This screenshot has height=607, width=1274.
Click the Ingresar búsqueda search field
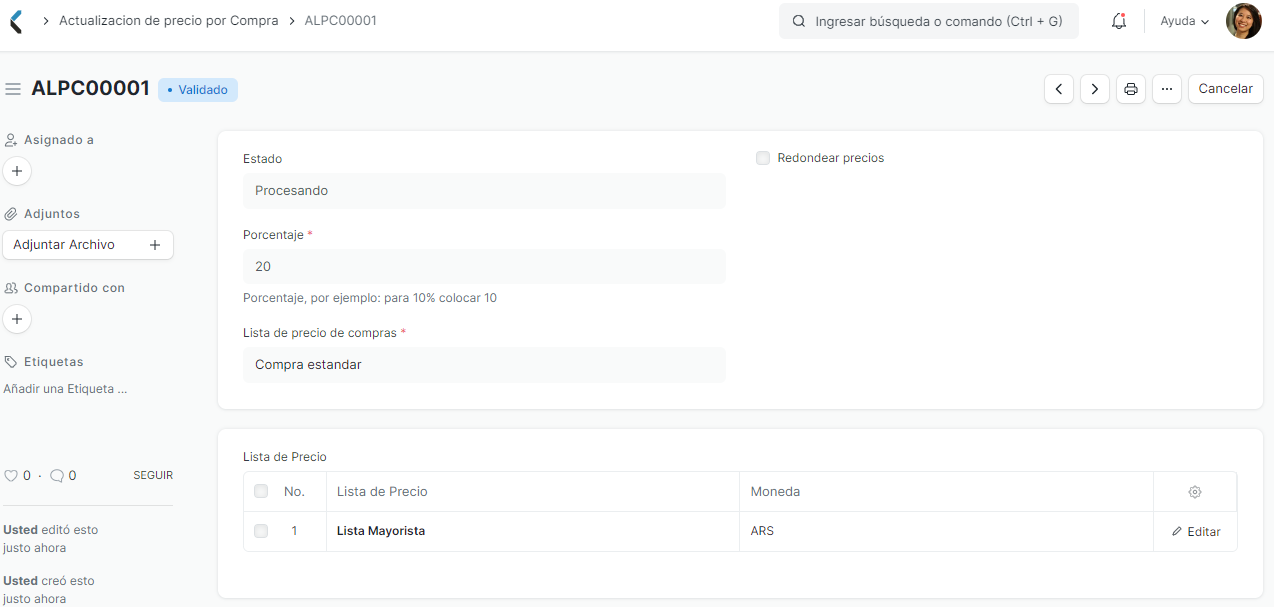tap(928, 20)
